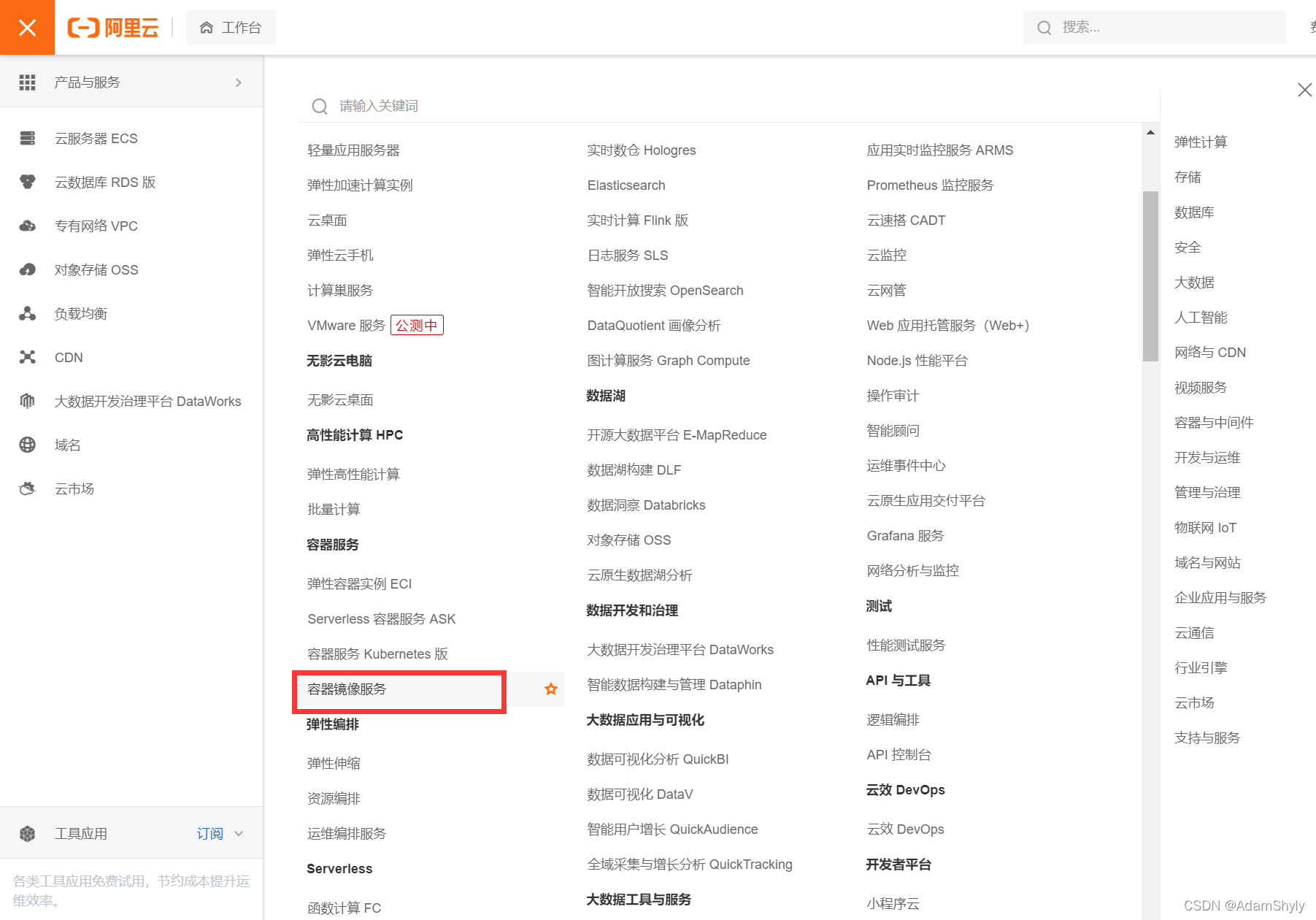The width and height of the screenshot is (1316, 920).
Task: Open VMware 服务 entry
Action: point(346,326)
